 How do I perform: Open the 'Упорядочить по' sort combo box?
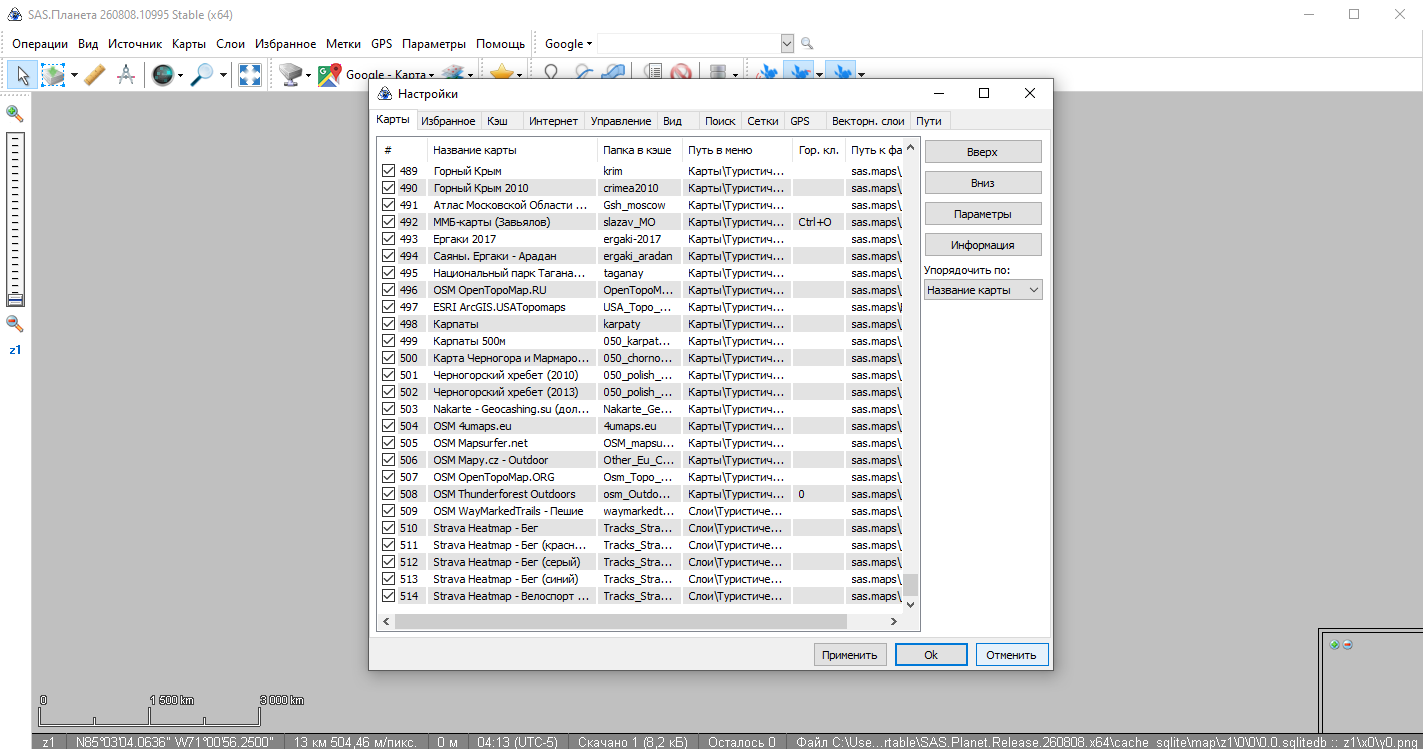(983, 290)
